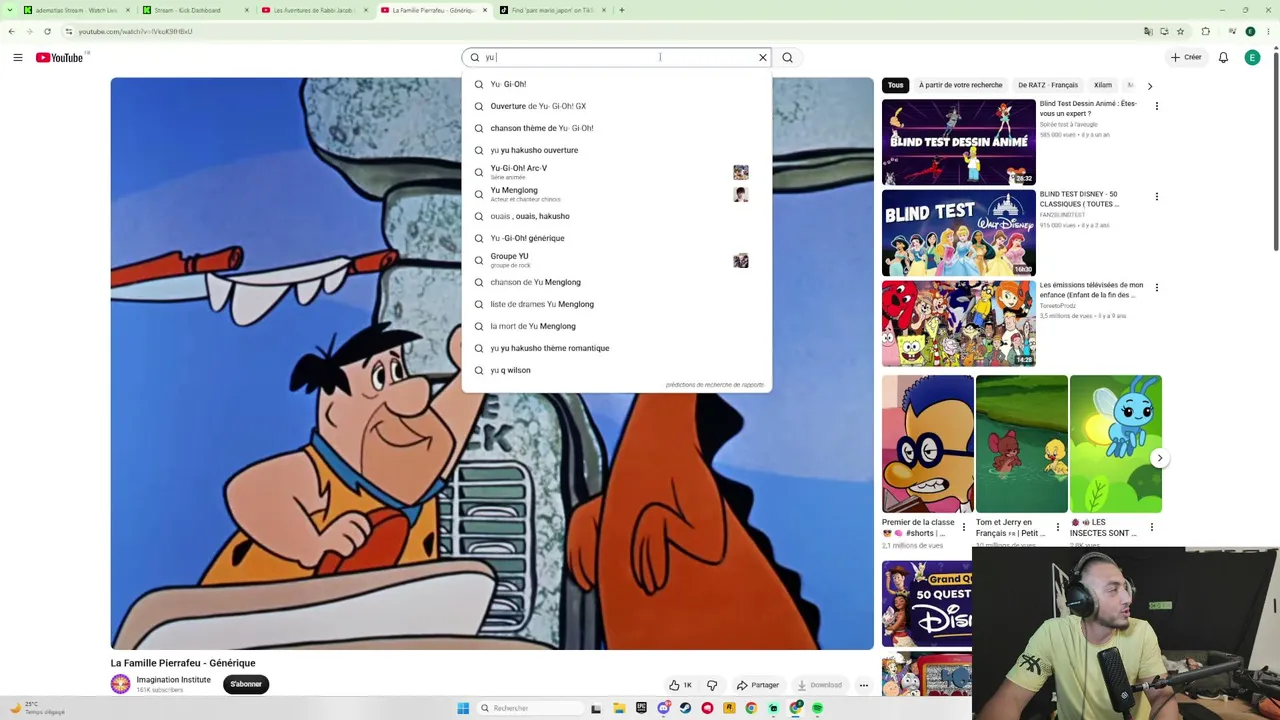Open Epic Games Launcher from taskbar
Image resolution: width=1280 pixels, height=720 pixels.
point(642,708)
